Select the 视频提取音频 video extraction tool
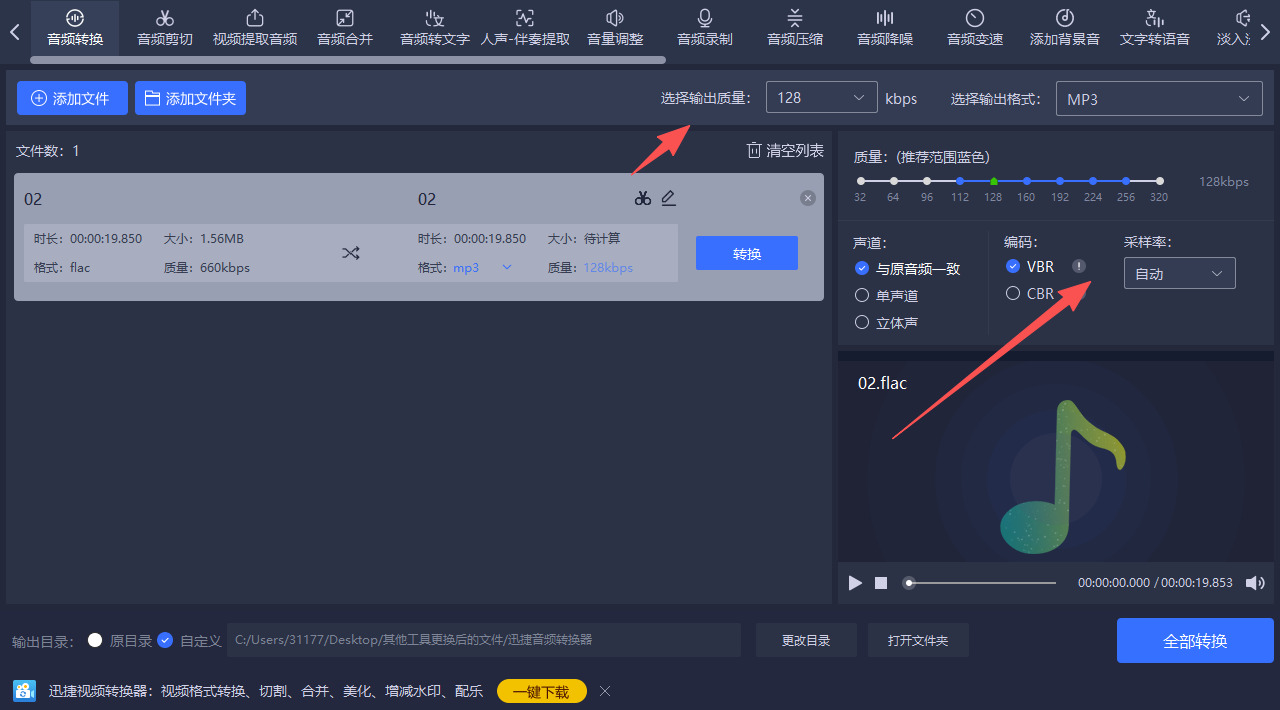This screenshot has height=710, width=1280. click(x=255, y=27)
